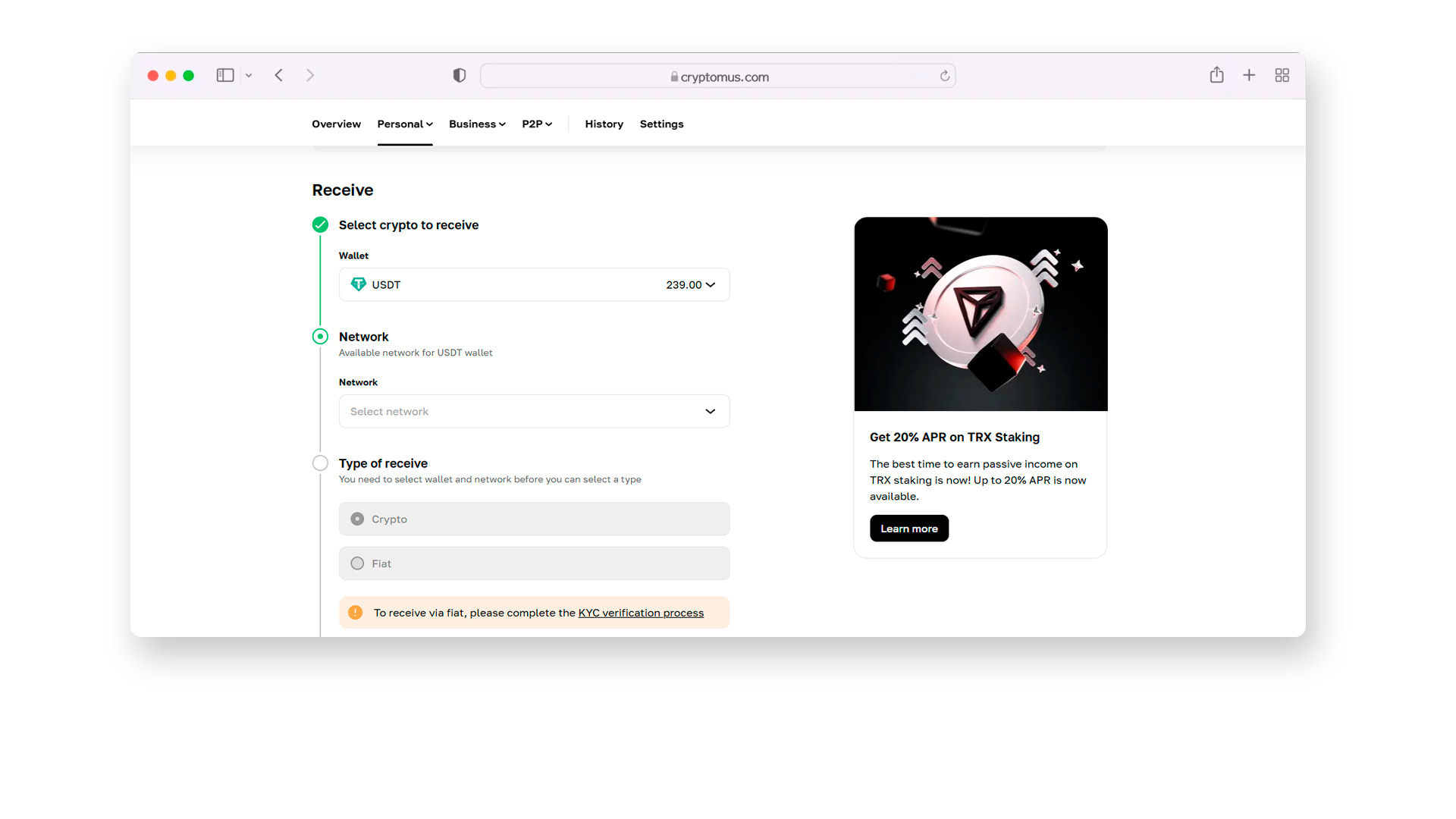Click the KYC verification process link
Image resolution: width=1456 pixels, height=819 pixels.
640,612
